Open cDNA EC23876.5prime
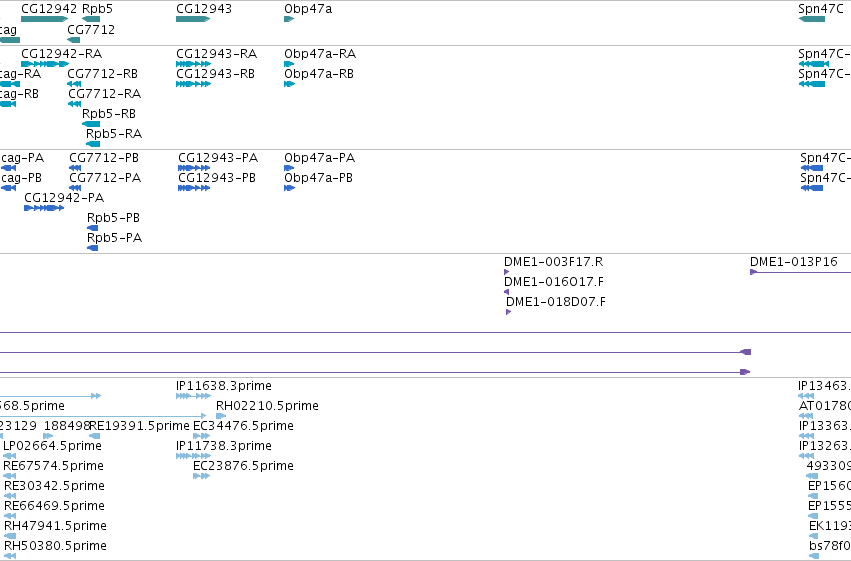Image resolution: width=851 pixels, height=561 pixels. (x=243, y=466)
